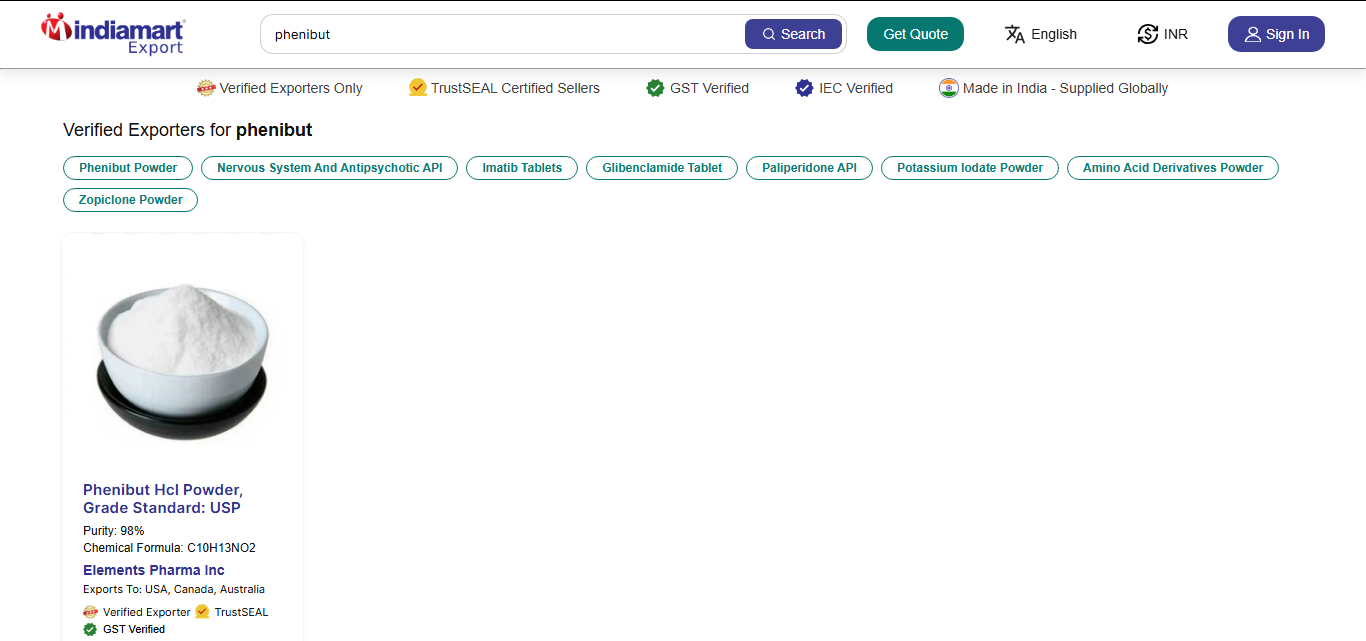Click the language translate icon
1366x641 pixels.
(x=1015, y=34)
